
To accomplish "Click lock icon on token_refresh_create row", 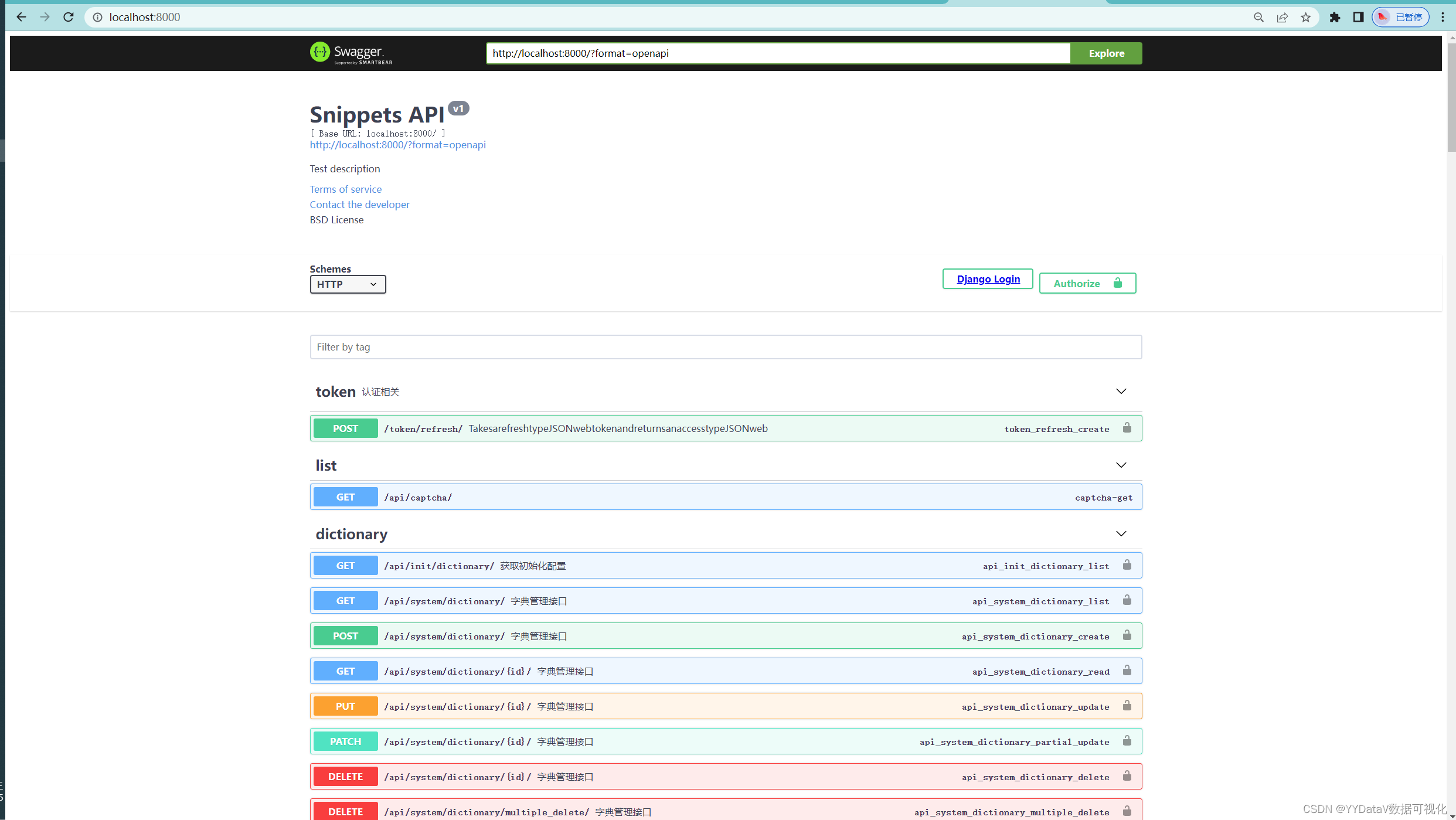I will (1127, 428).
